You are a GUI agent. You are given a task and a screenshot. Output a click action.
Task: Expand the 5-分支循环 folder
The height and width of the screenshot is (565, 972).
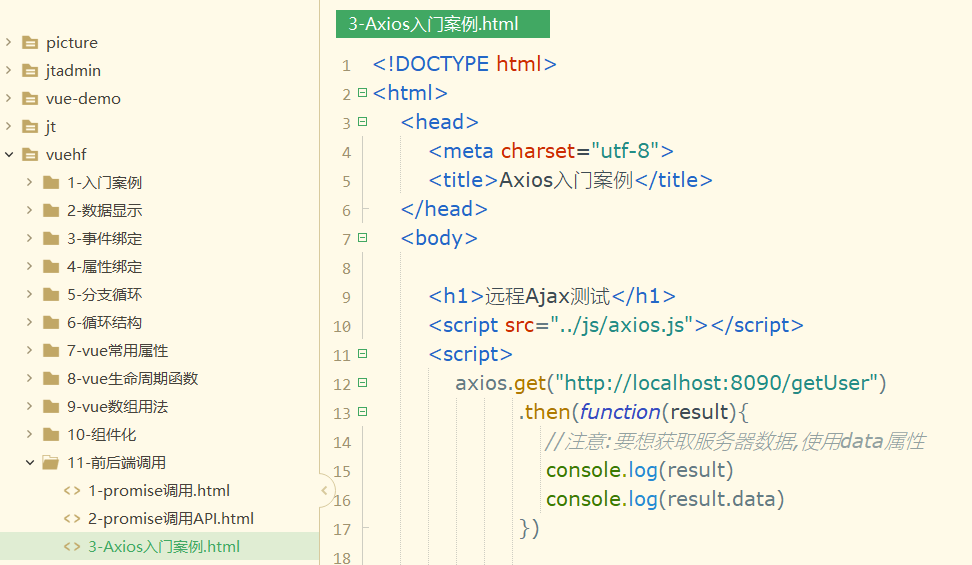29,294
